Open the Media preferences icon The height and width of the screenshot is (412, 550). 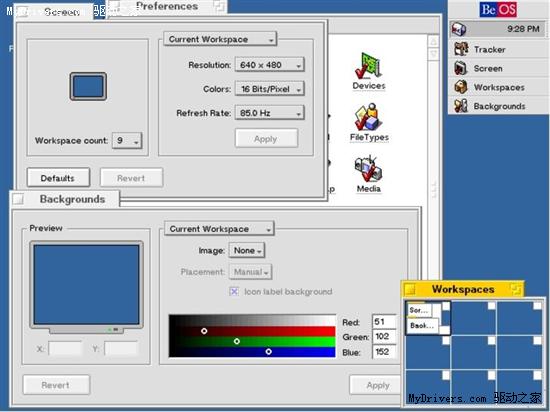[368, 174]
